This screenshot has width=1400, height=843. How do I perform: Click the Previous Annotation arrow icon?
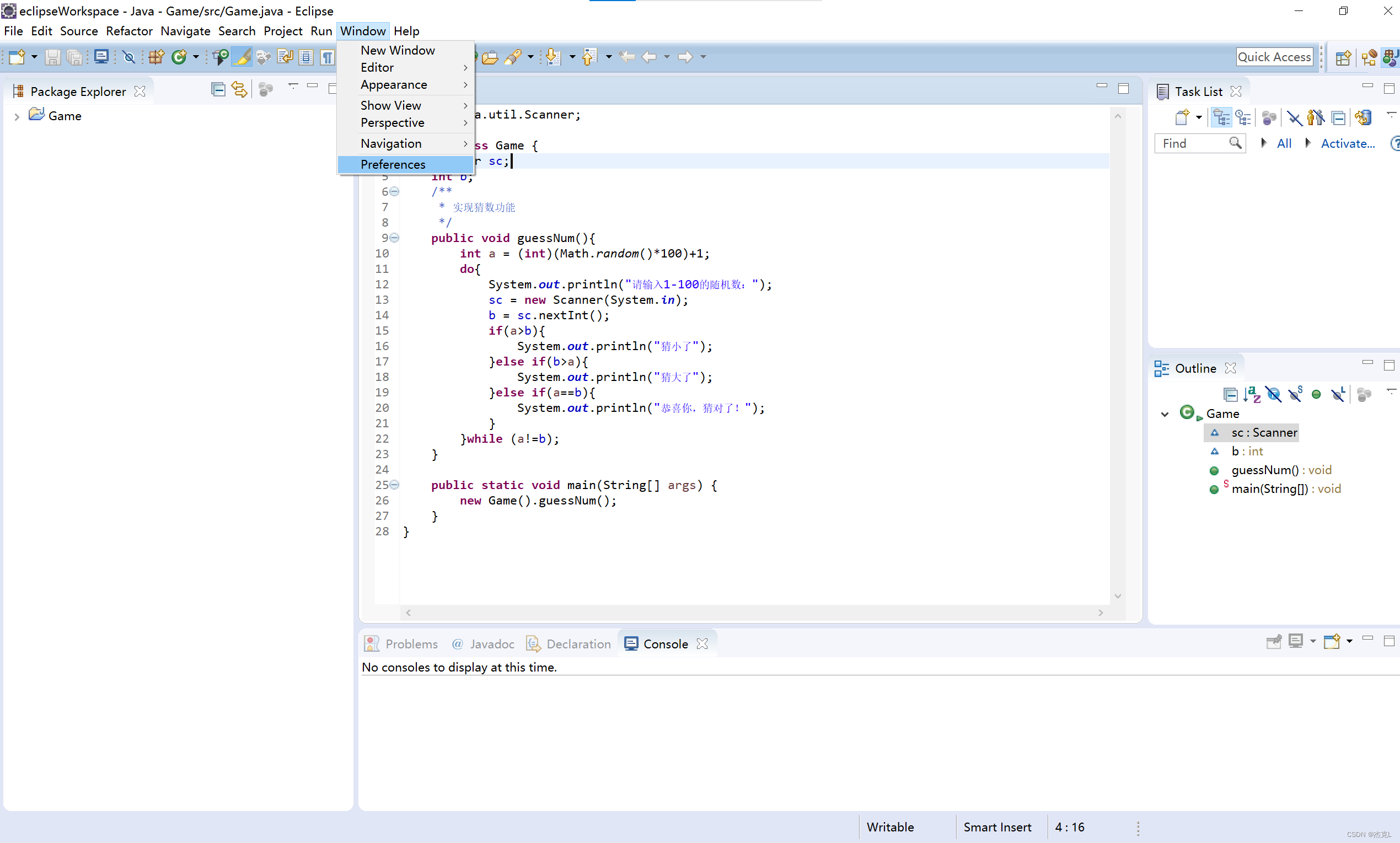pos(589,57)
